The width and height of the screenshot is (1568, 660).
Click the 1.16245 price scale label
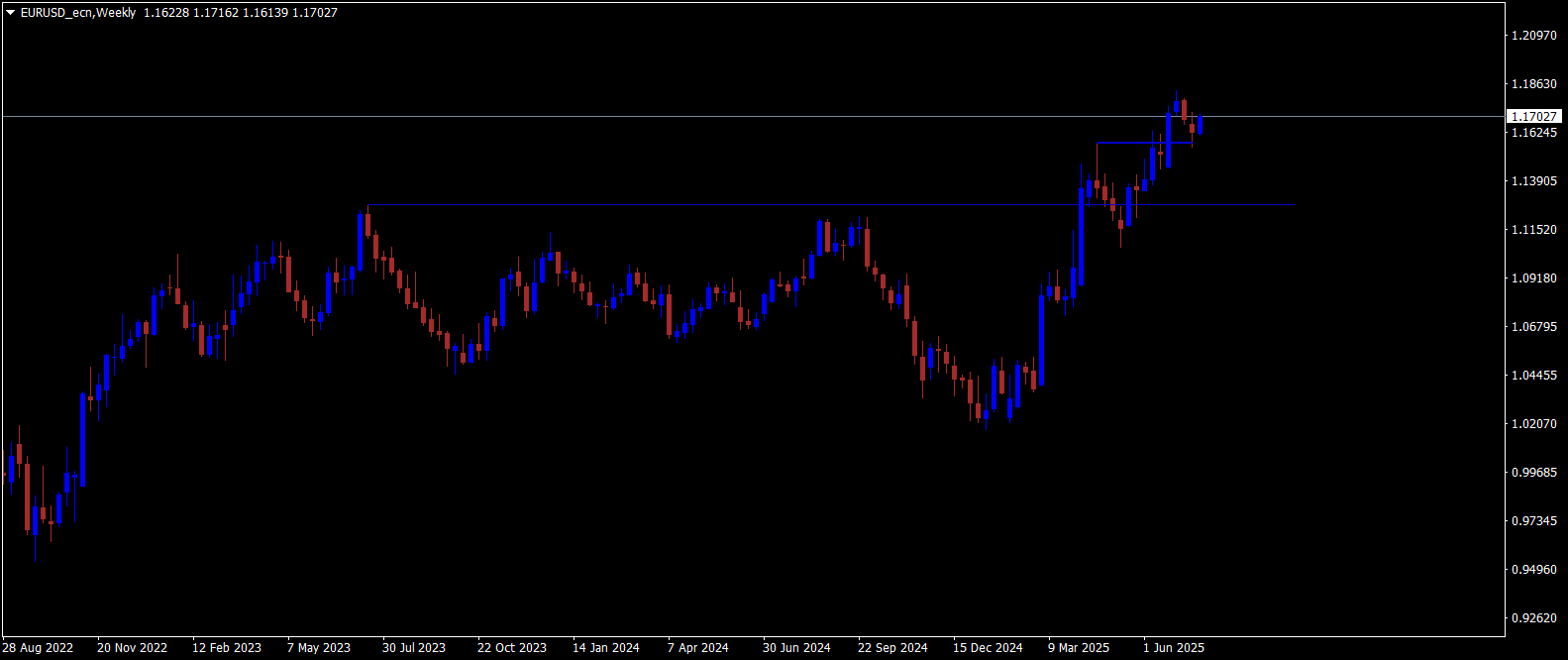[1534, 133]
